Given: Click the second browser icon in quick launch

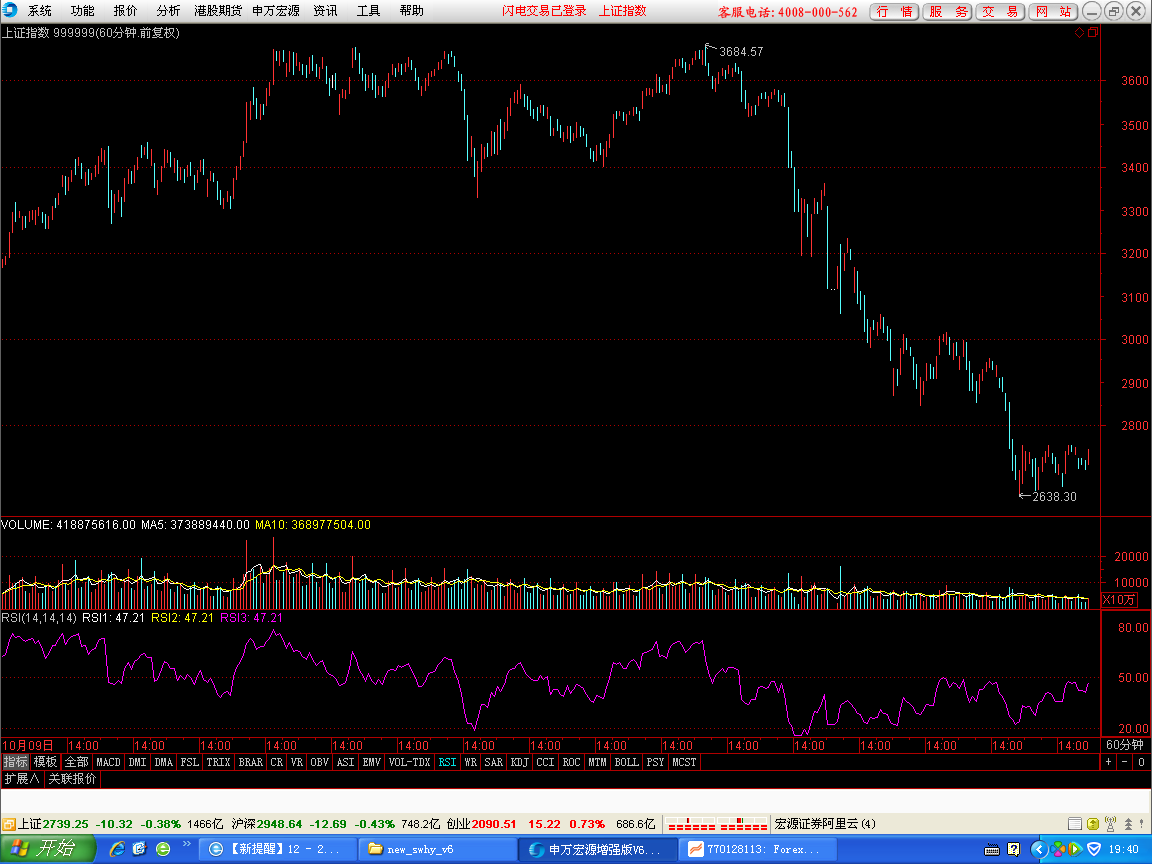Looking at the screenshot, I should [140, 849].
